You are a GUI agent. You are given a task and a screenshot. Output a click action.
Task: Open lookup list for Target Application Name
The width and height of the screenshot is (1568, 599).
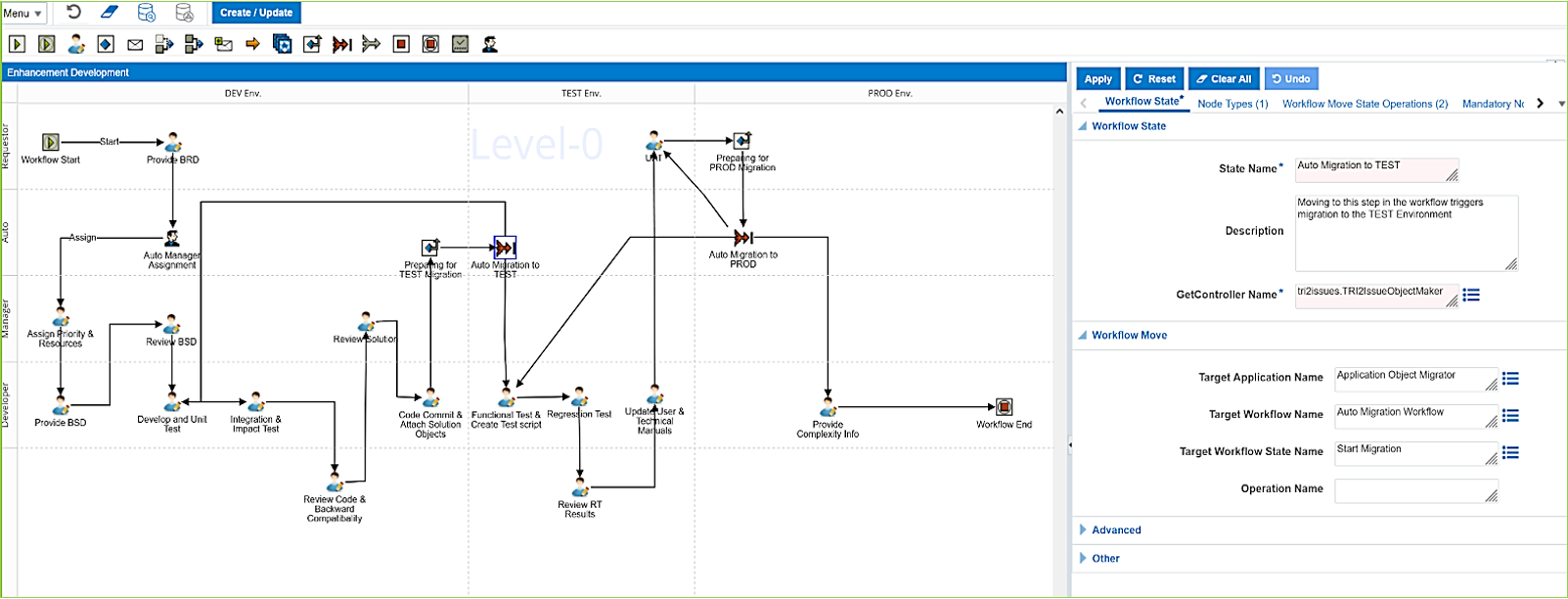coord(1510,379)
